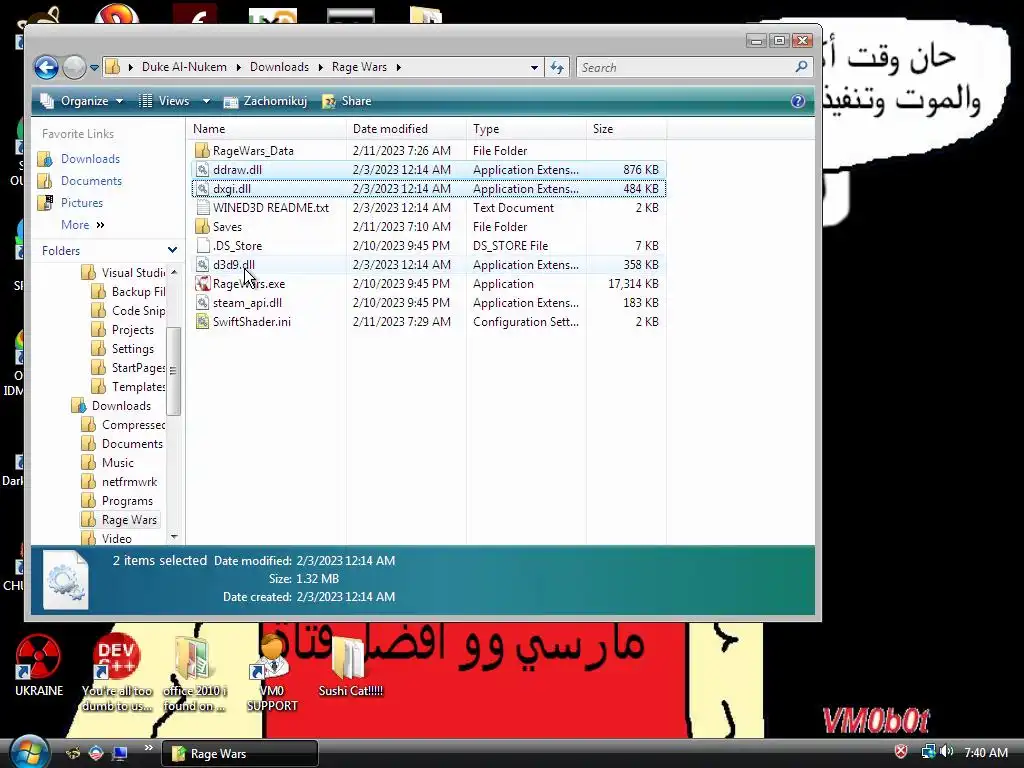This screenshot has width=1024, height=768.
Task: Click the volume icon in system tray
Action: coord(947,752)
